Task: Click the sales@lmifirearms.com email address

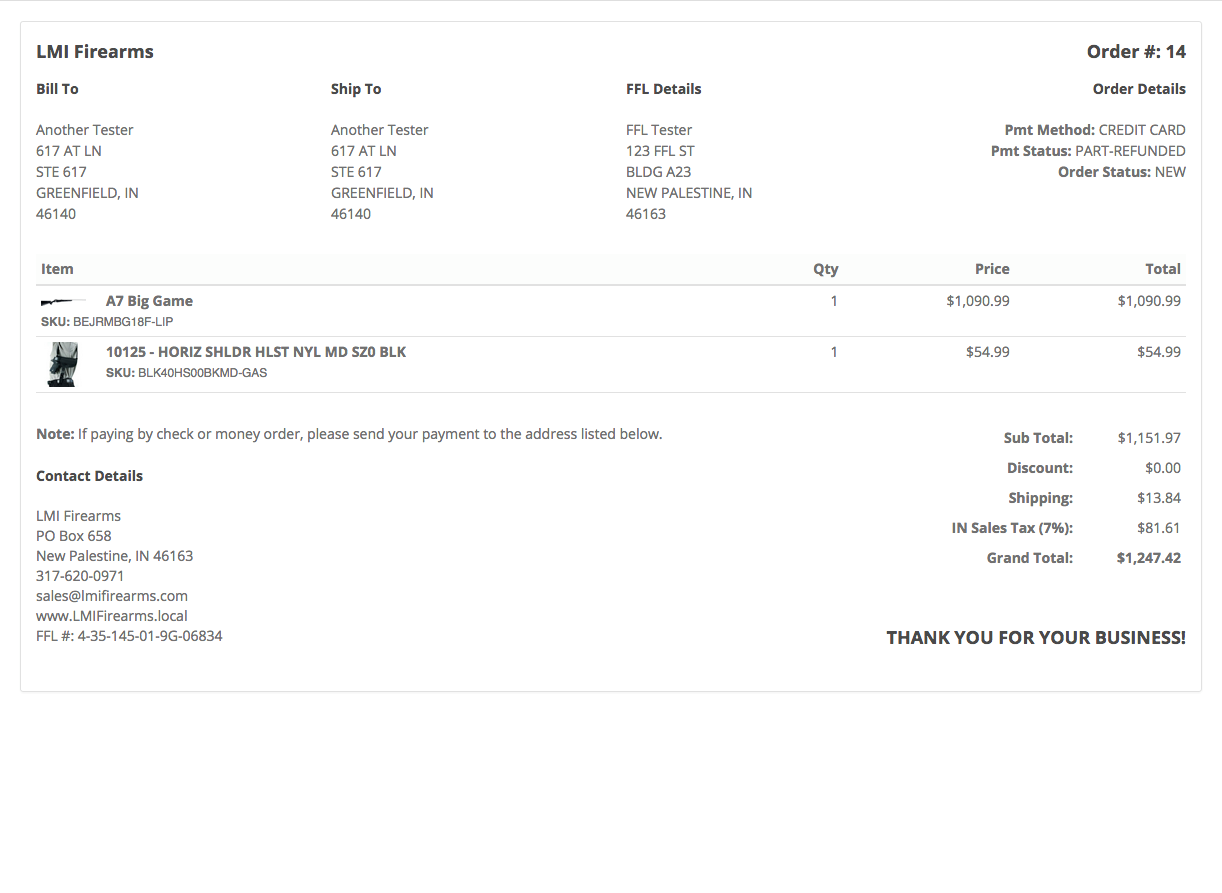Action: coord(112,596)
